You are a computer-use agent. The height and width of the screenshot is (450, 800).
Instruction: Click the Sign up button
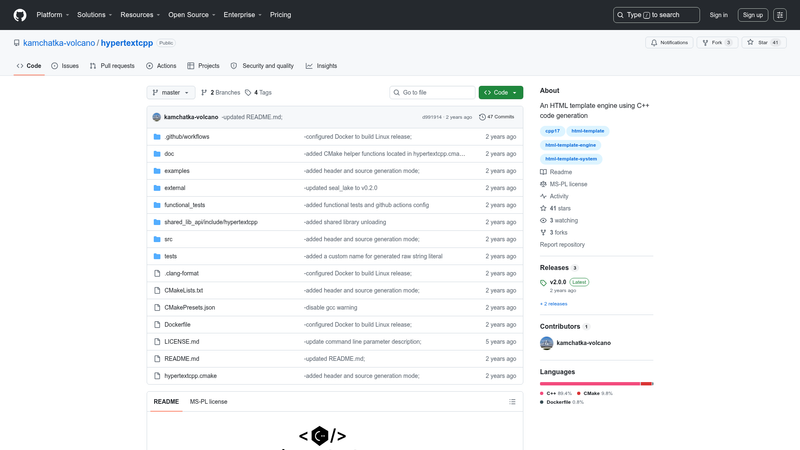(753, 15)
